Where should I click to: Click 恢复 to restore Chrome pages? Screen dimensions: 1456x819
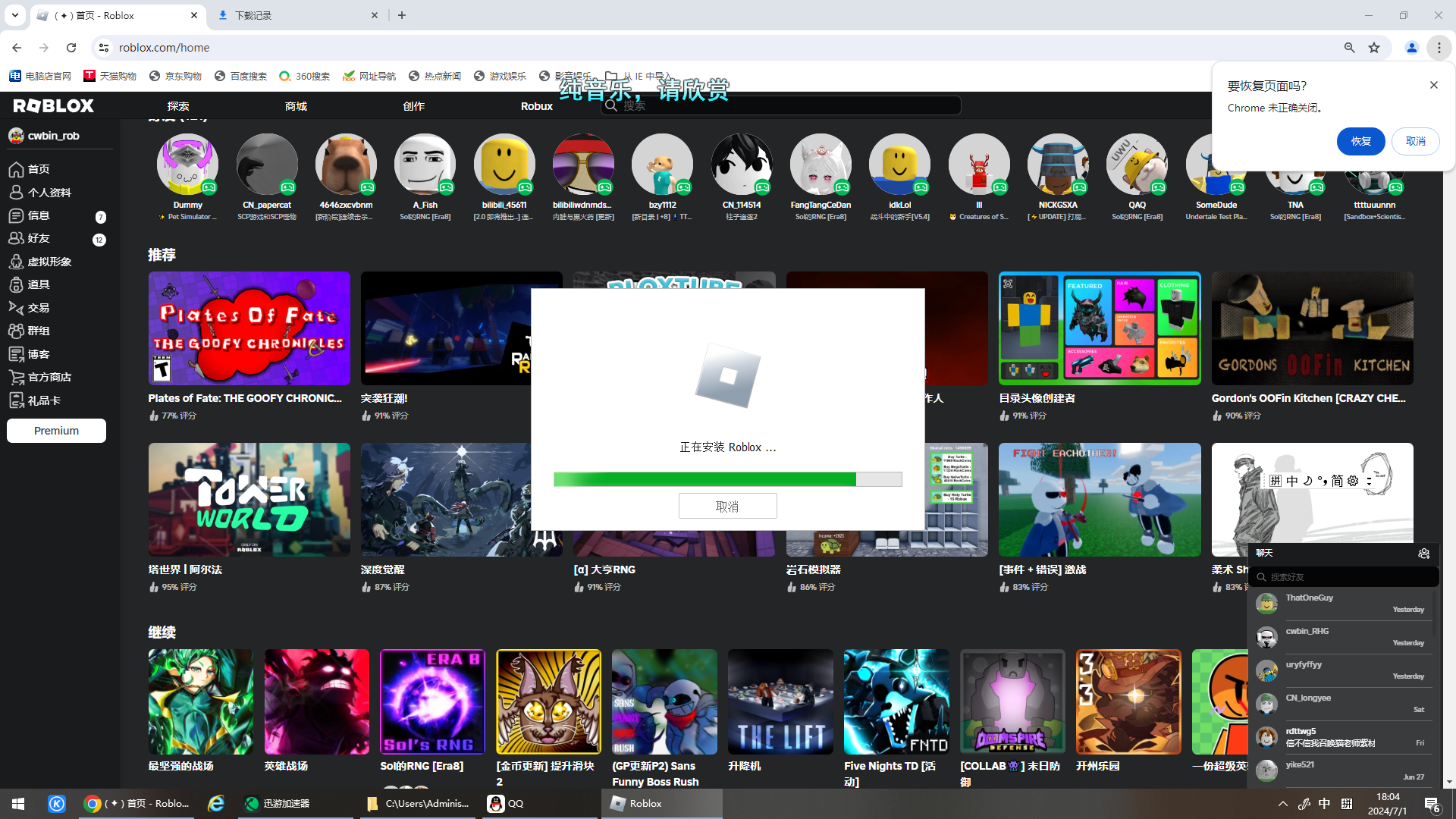[1361, 141]
